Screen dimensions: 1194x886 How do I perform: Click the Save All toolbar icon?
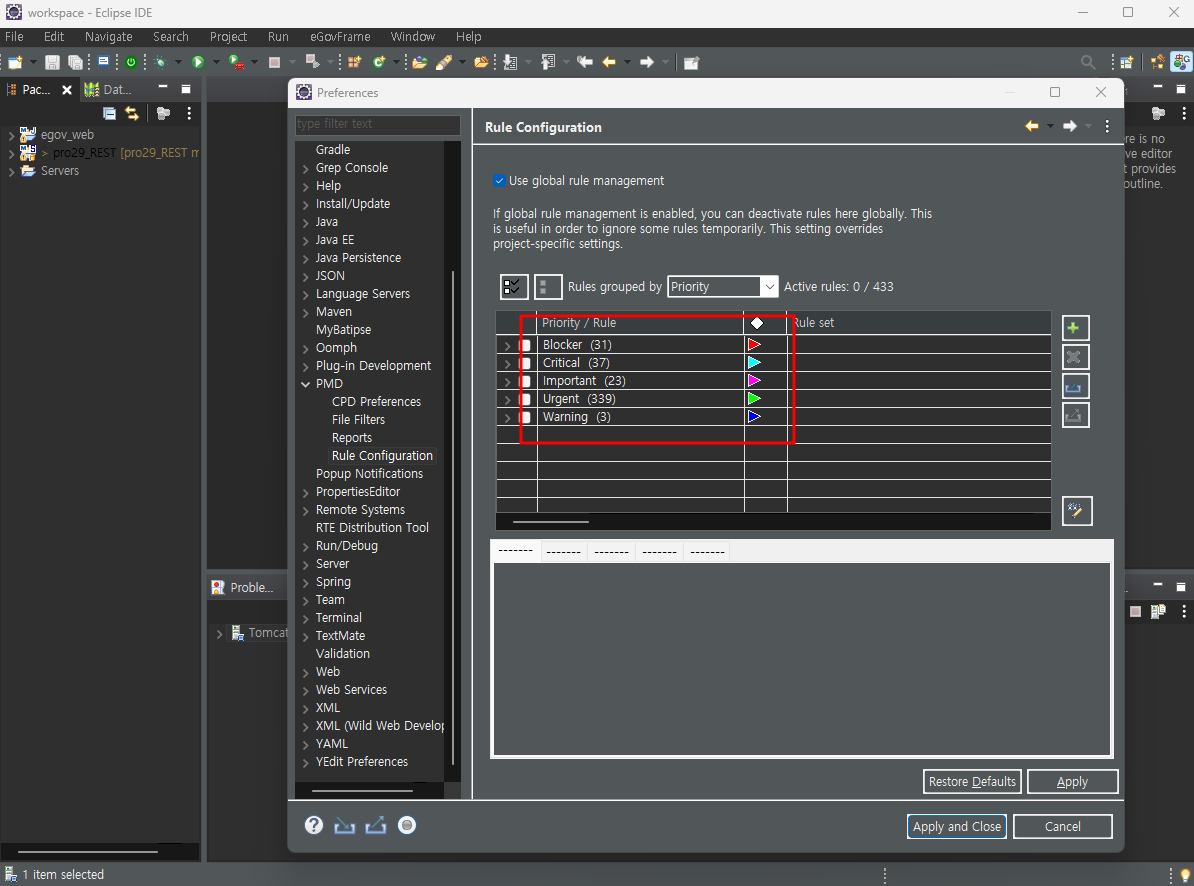pyautogui.click(x=75, y=62)
